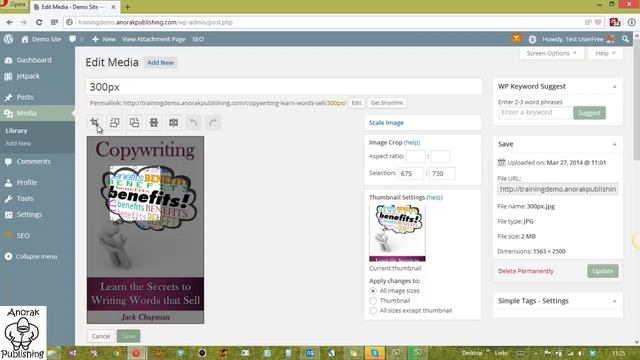This screenshot has height=360, width=640.
Task: Click File URL field
Action: pos(558,189)
